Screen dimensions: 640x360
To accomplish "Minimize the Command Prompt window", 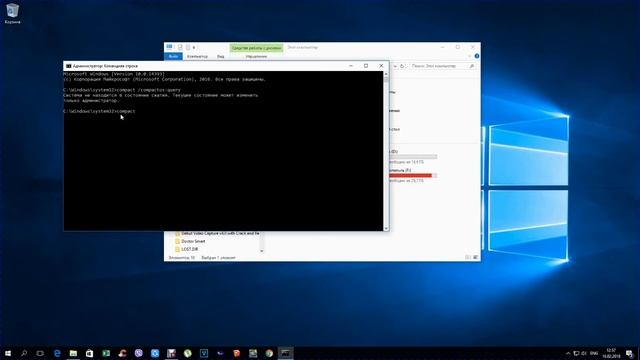I will coord(351,66).
